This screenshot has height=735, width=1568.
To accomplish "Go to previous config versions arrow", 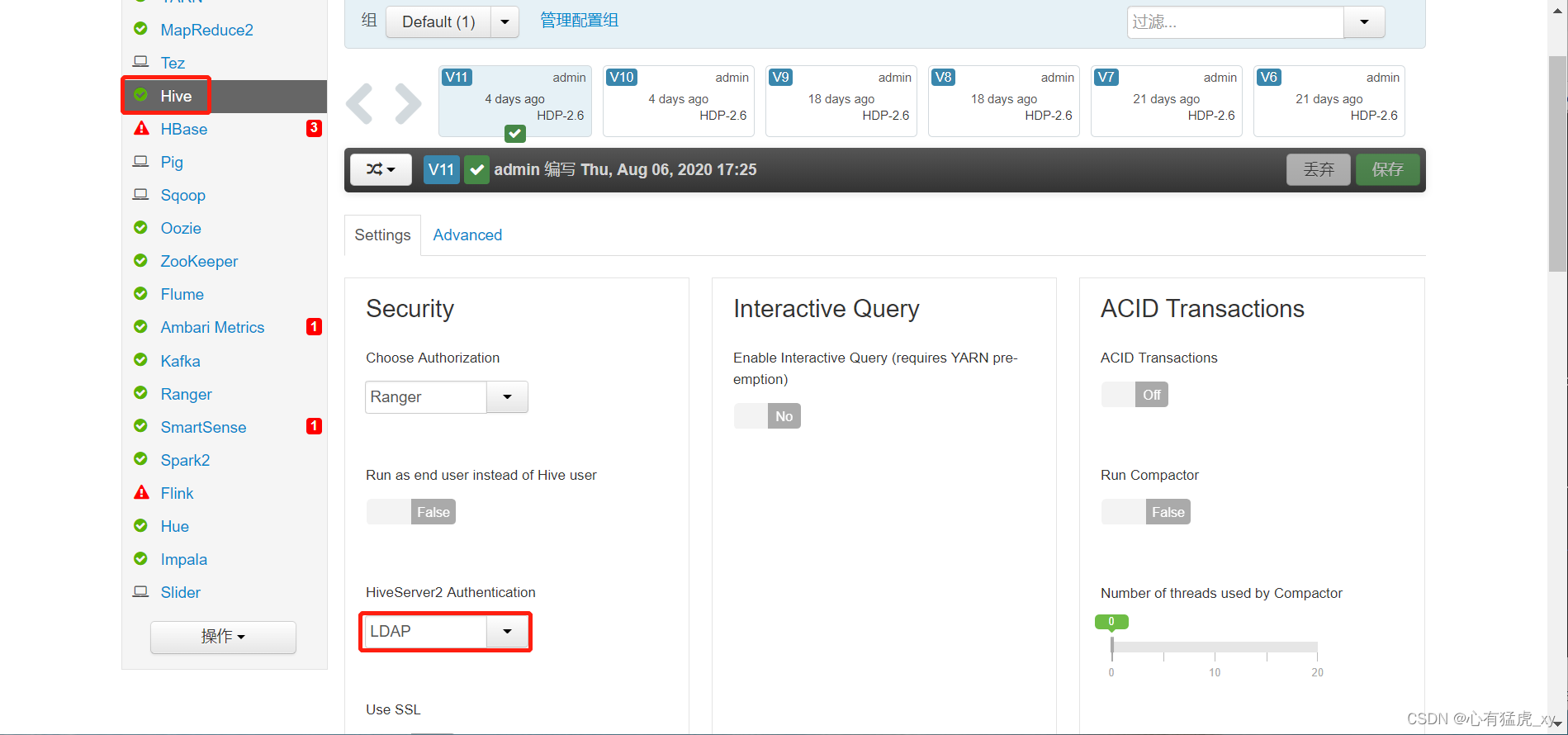I will point(360,103).
